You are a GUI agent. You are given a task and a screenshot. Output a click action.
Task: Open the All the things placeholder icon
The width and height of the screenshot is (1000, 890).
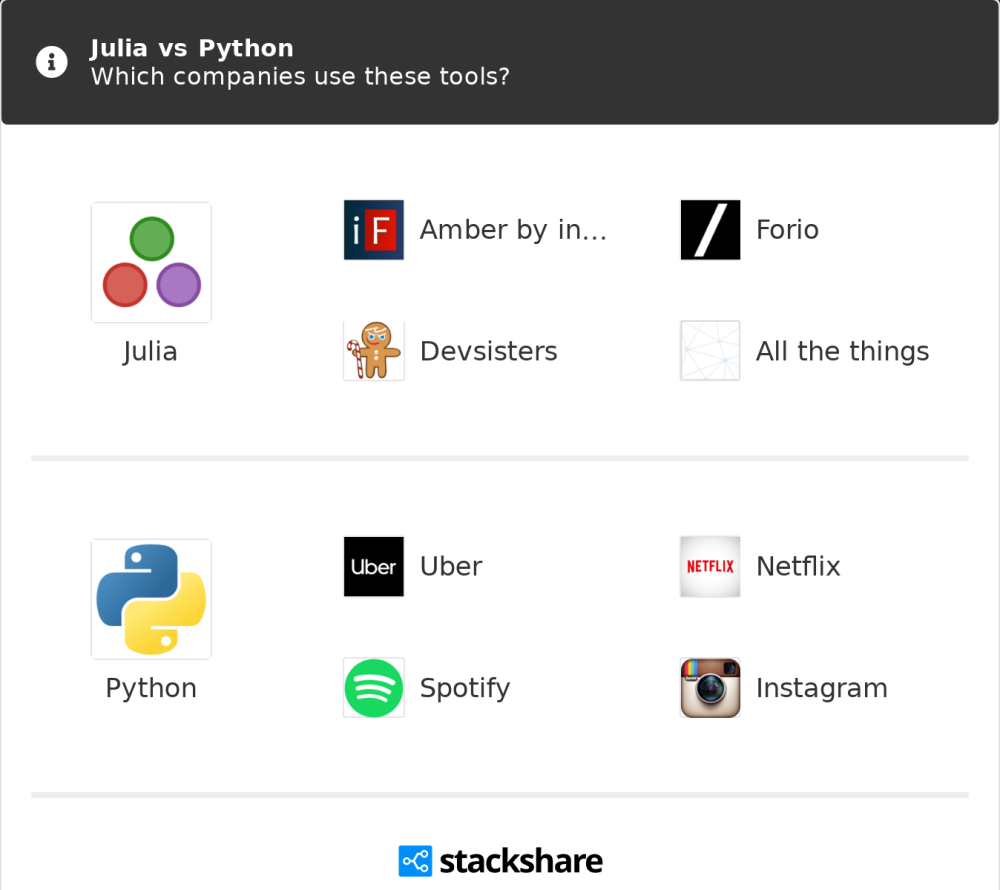click(x=710, y=351)
